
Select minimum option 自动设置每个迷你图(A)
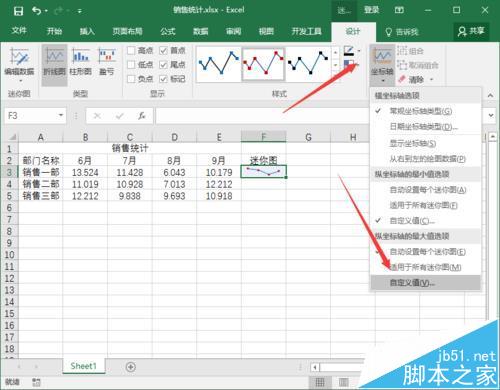click(425, 190)
